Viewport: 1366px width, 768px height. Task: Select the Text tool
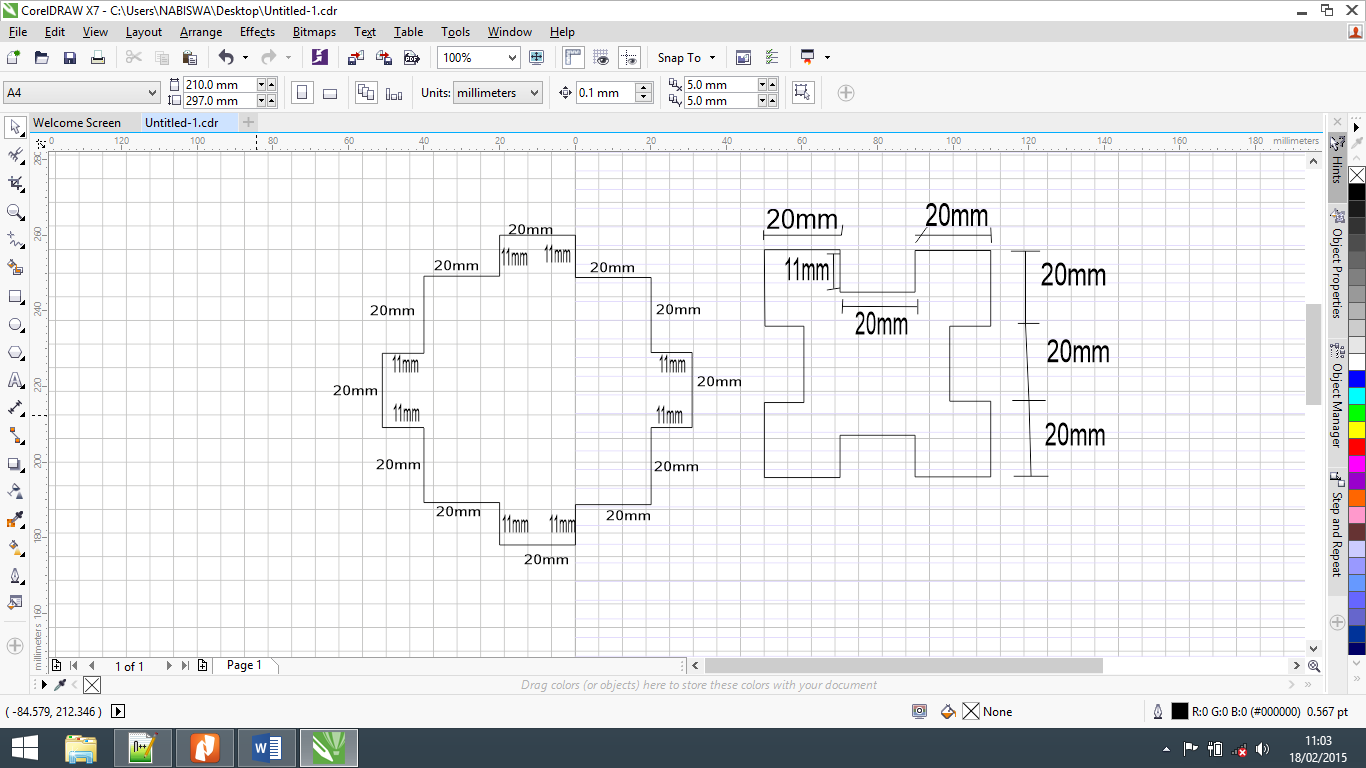(15, 381)
